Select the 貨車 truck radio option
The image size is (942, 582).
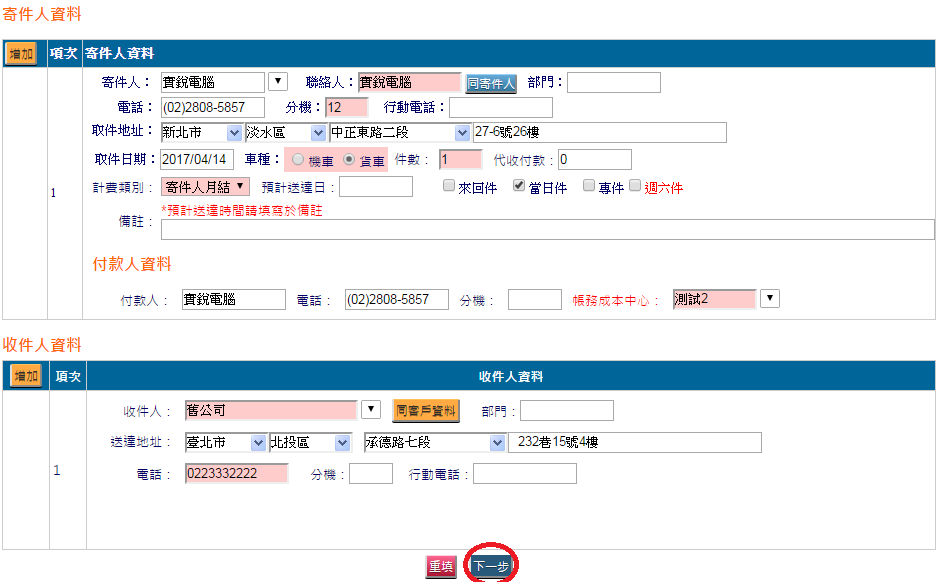349,160
